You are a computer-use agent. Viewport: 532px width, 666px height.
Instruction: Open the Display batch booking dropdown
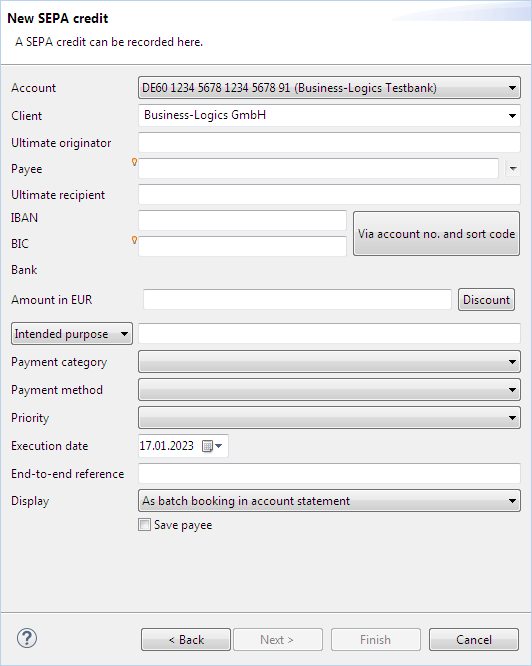click(x=329, y=501)
